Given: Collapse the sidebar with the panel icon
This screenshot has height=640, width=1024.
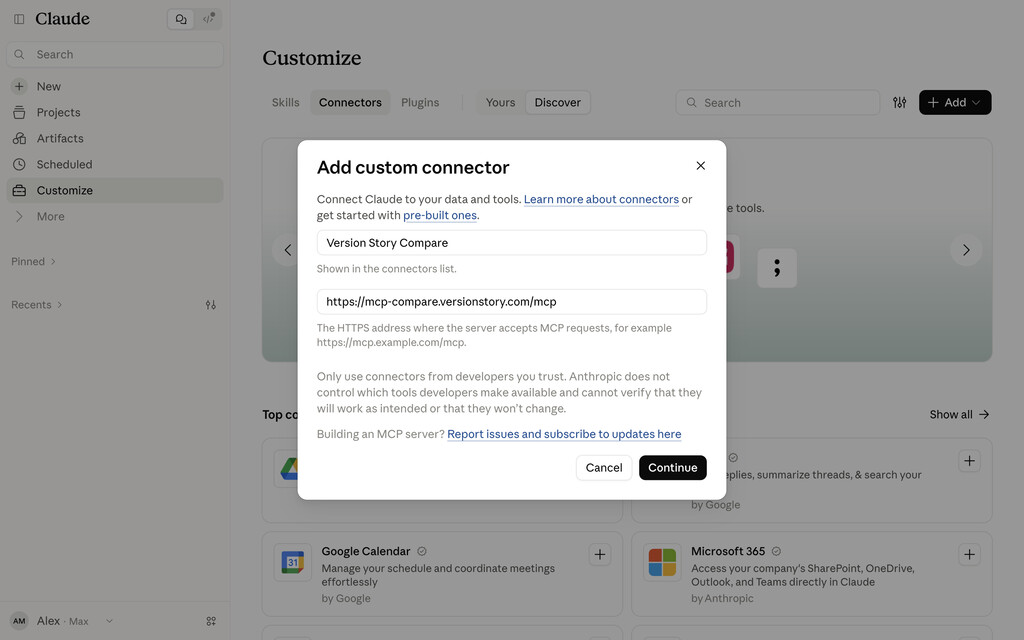Looking at the screenshot, I should pyautogui.click(x=19, y=19).
